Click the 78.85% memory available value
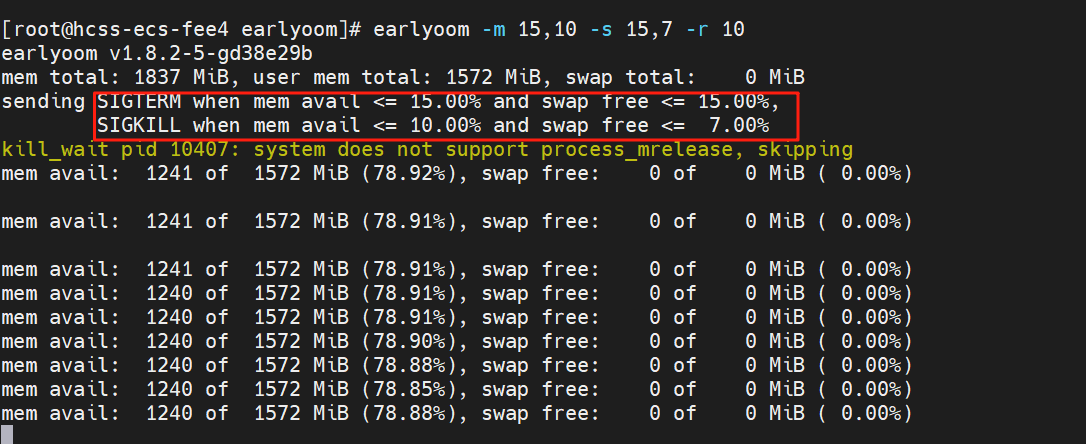The height and width of the screenshot is (444, 1086). [409, 389]
